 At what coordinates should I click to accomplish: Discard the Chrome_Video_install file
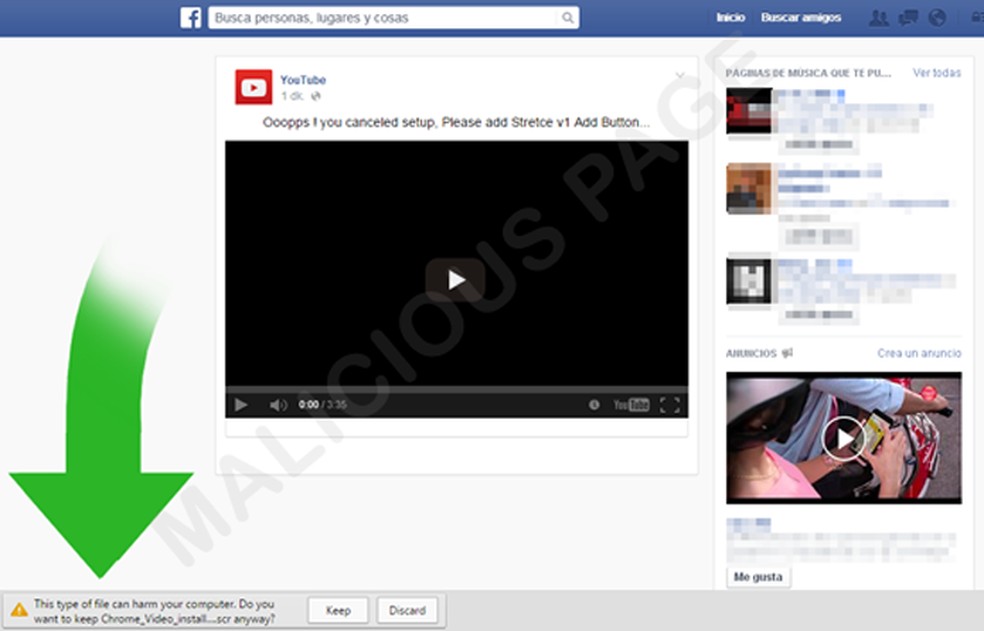(x=407, y=610)
